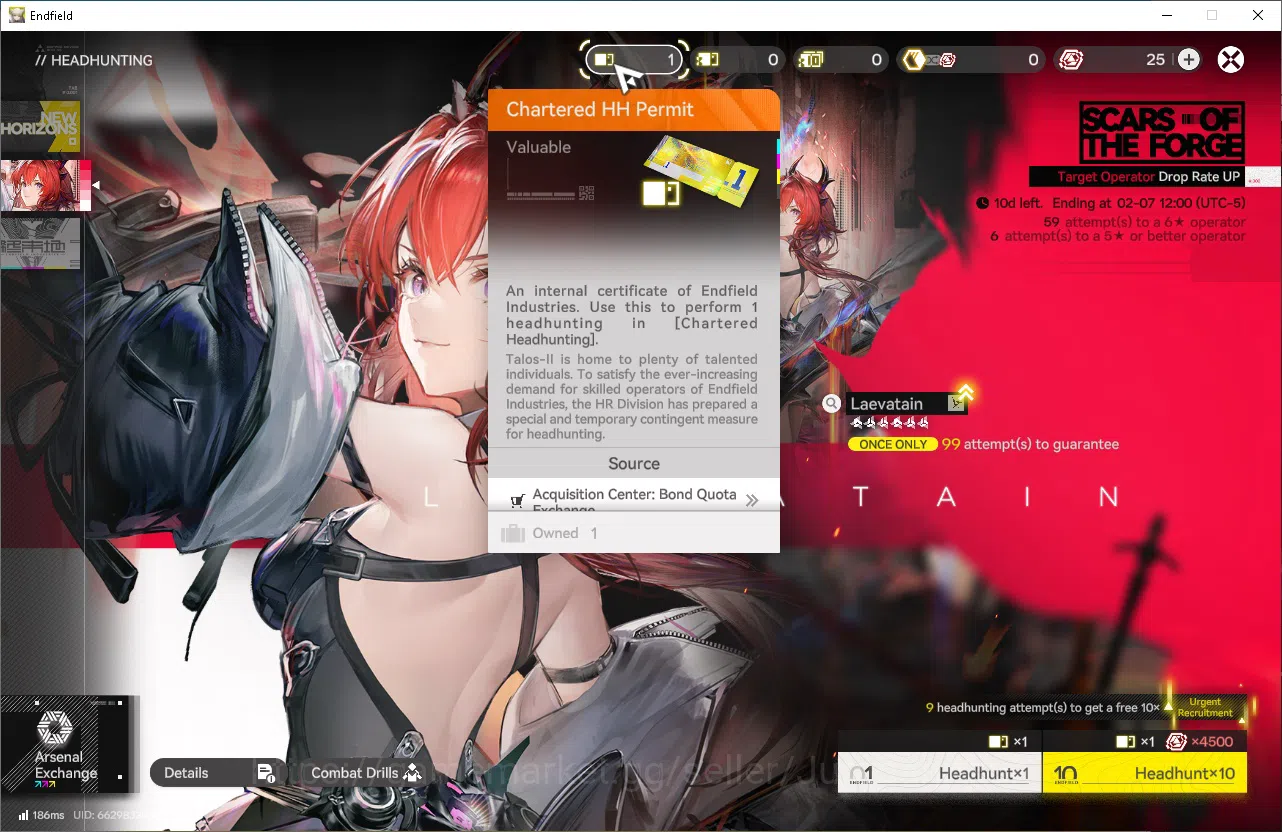
Task: Click the Urgent Recruitment label
Action: (x=1205, y=708)
